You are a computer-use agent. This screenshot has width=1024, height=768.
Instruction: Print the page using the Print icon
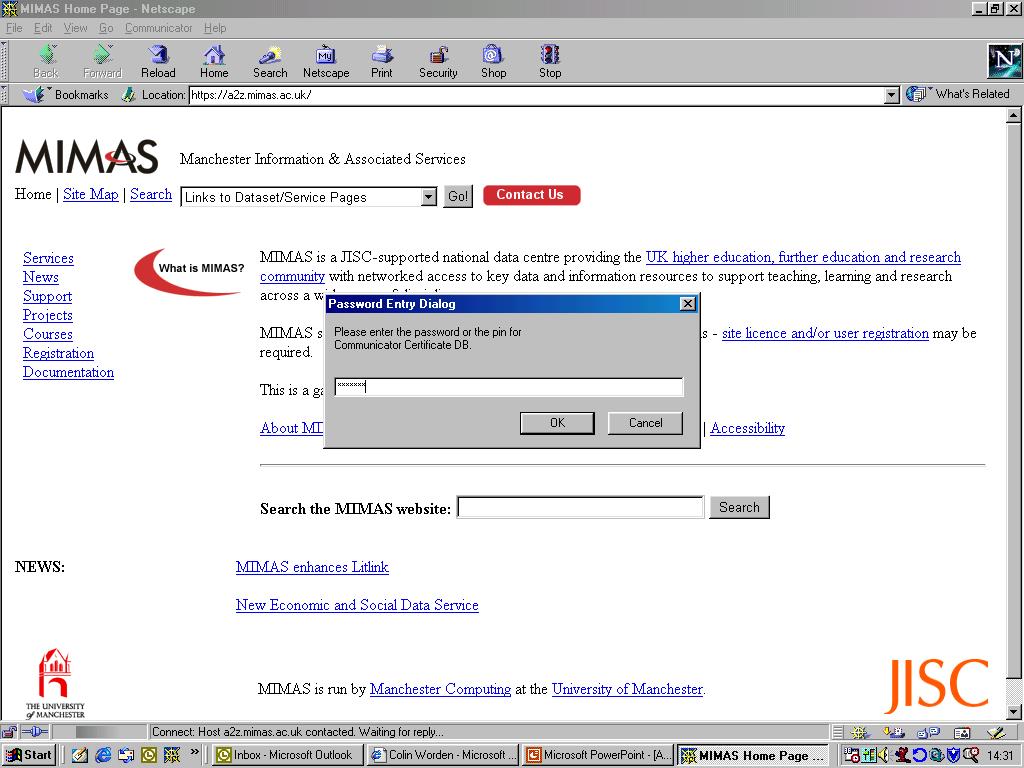point(382,61)
